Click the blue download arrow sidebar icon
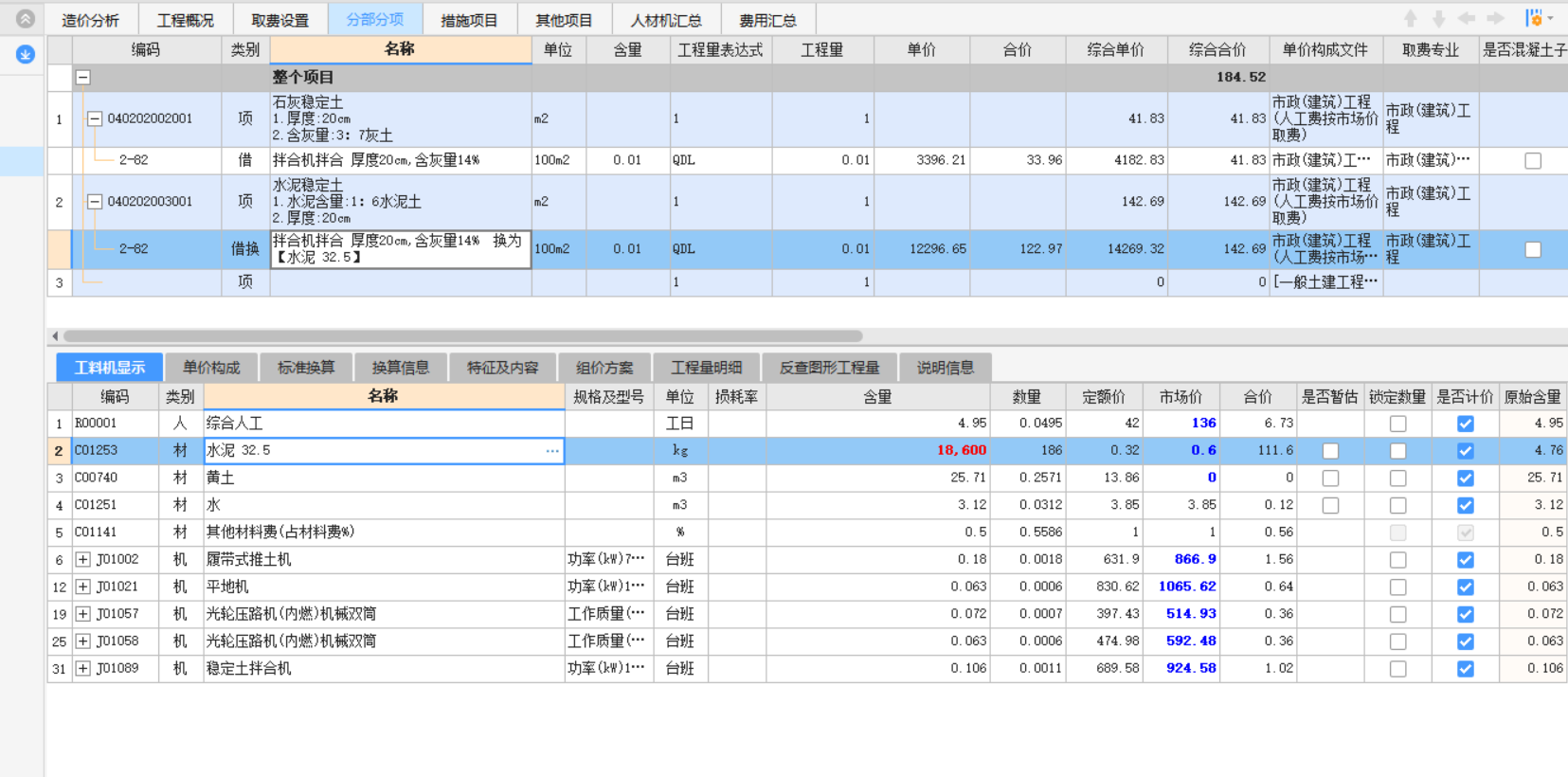The image size is (1568, 777). pyautogui.click(x=26, y=54)
